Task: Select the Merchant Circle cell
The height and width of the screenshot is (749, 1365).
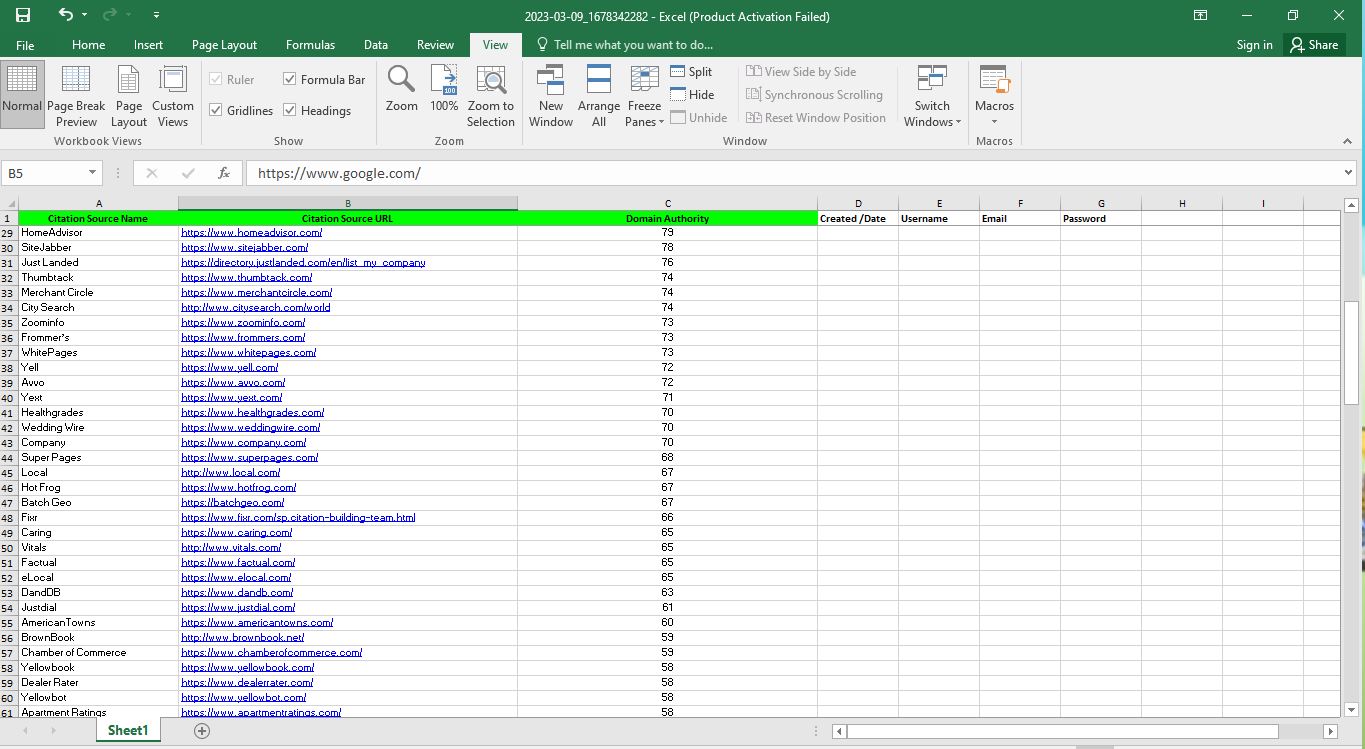Action: [98, 293]
